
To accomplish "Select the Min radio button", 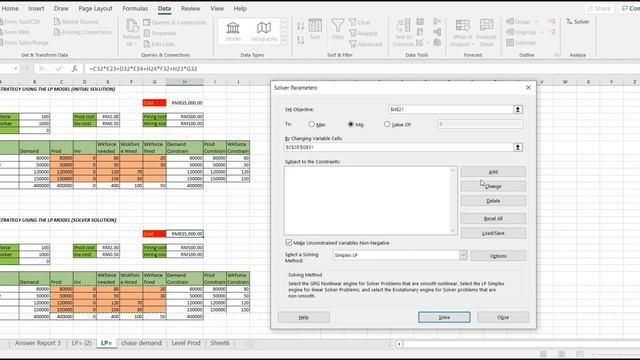I will [x=351, y=124].
